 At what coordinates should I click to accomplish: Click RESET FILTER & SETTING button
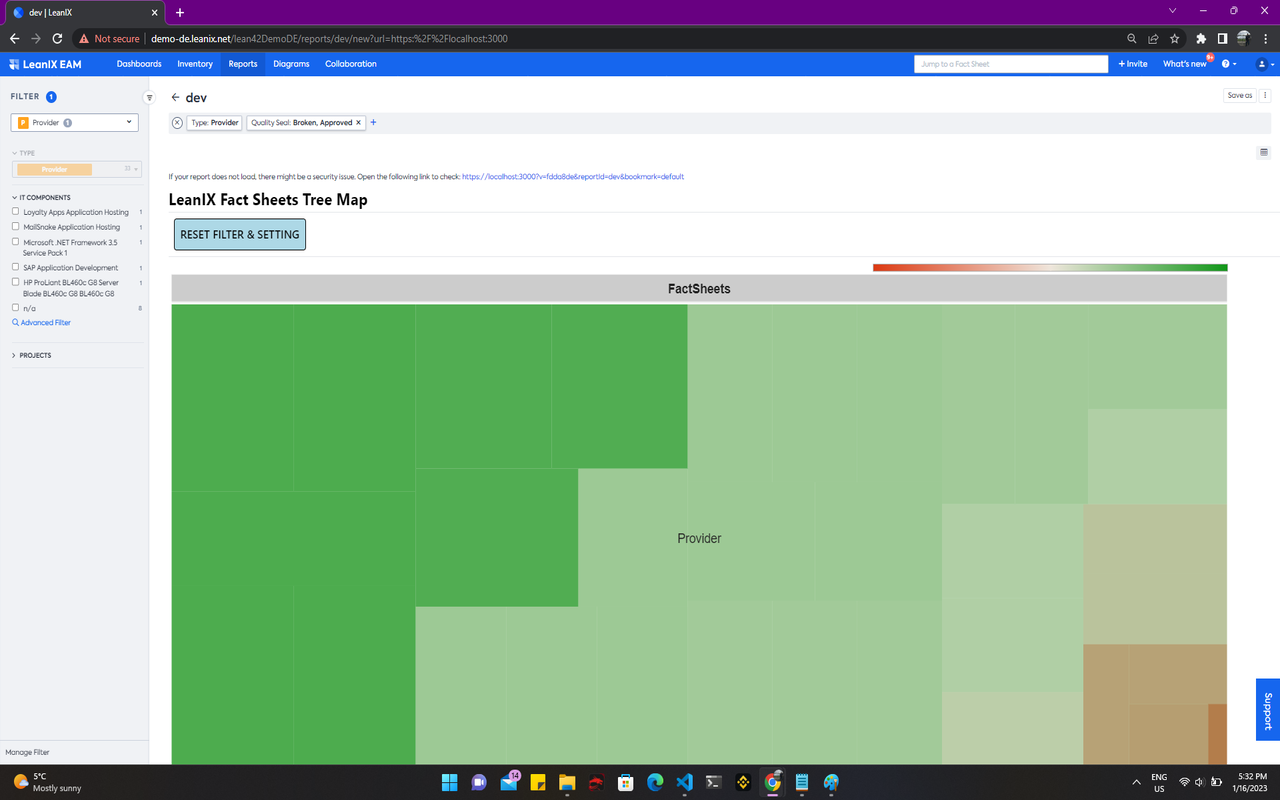point(240,234)
